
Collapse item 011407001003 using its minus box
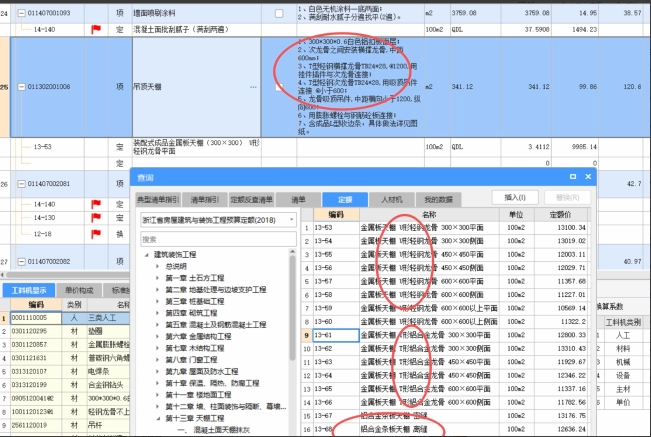pos(23,14)
